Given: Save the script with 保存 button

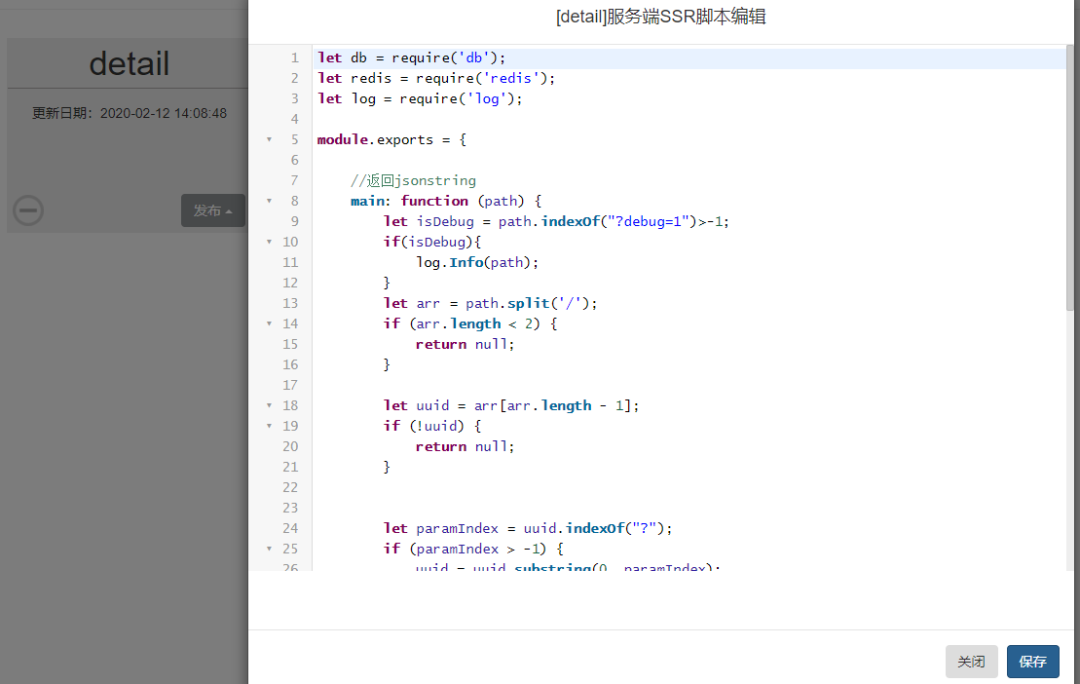Looking at the screenshot, I should pyautogui.click(x=1032, y=661).
